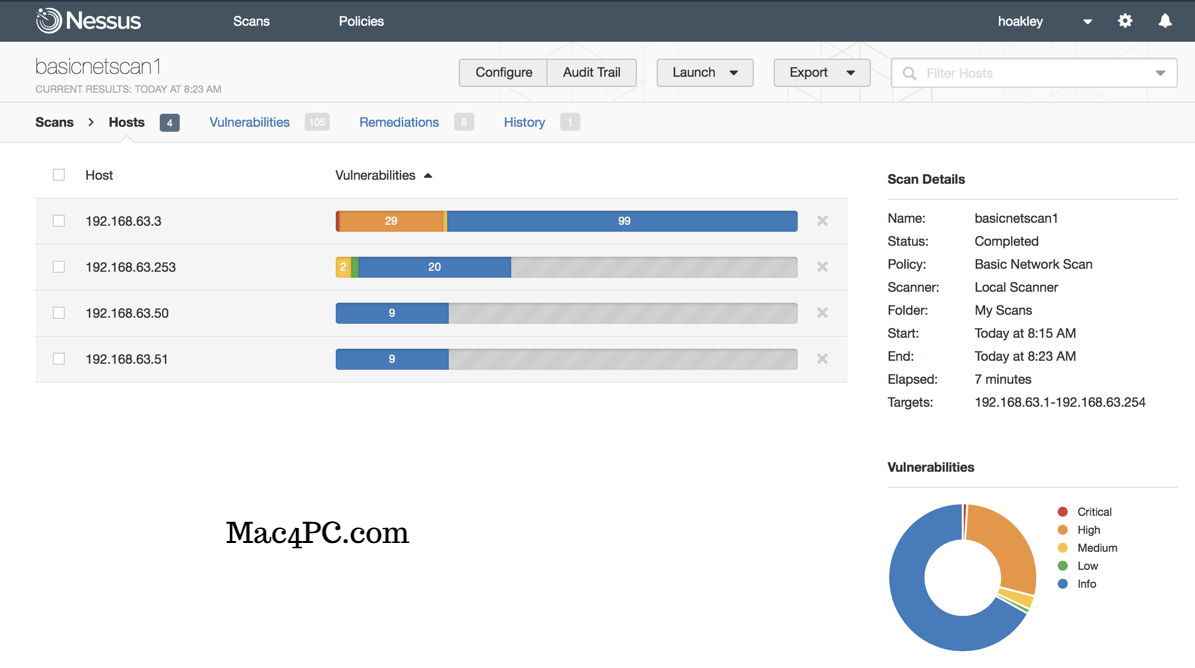Click the breadcrumb chevron after Scans
The height and width of the screenshot is (668, 1195).
(x=91, y=122)
